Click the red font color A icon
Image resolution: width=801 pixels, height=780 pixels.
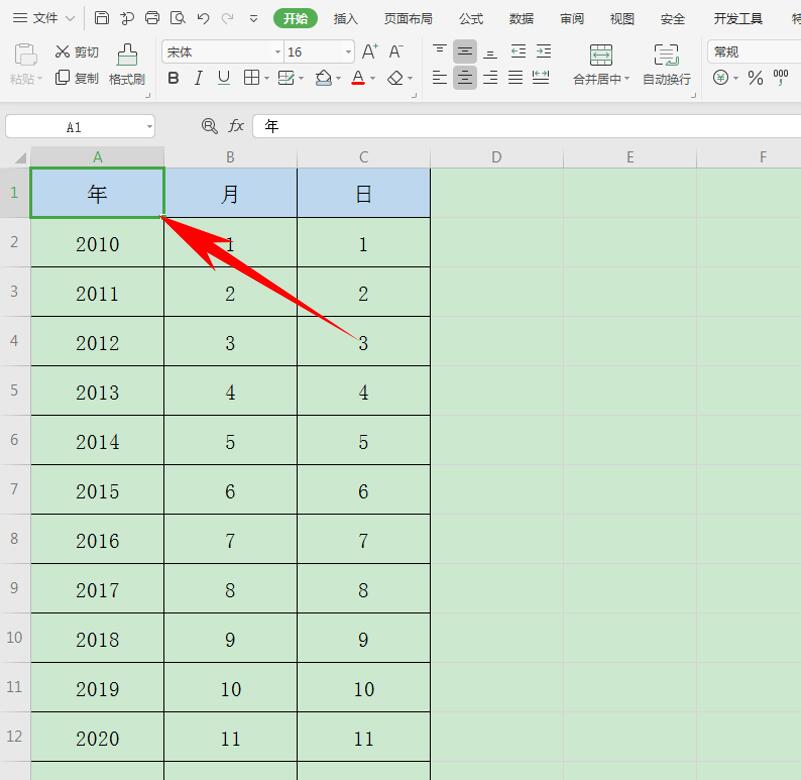[x=358, y=78]
